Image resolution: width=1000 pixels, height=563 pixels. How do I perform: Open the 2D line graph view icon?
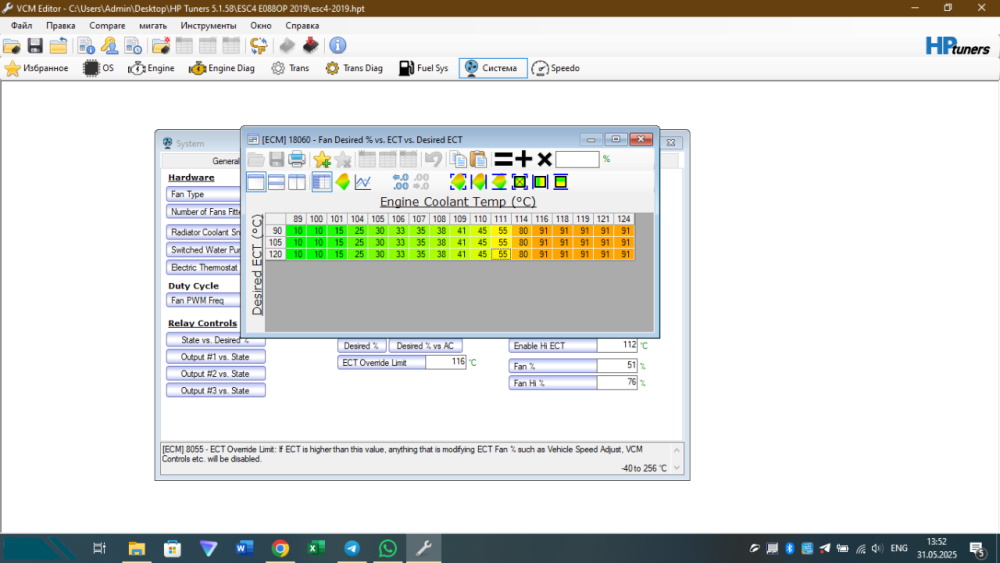[363, 181]
